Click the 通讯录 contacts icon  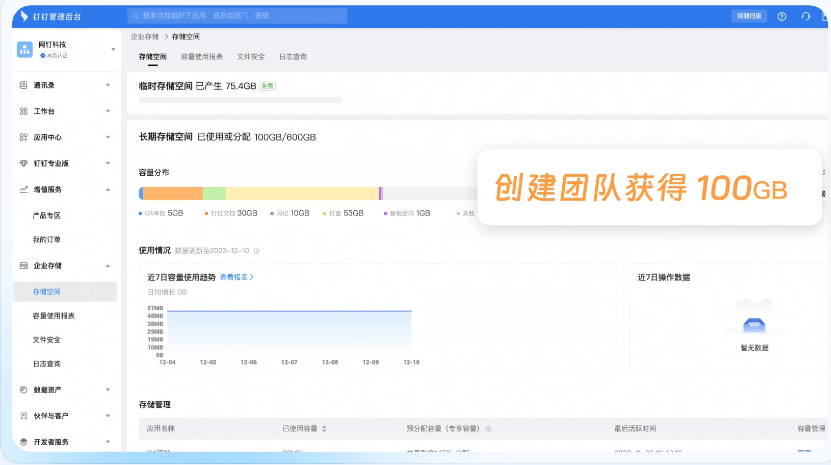click(23, 85)
